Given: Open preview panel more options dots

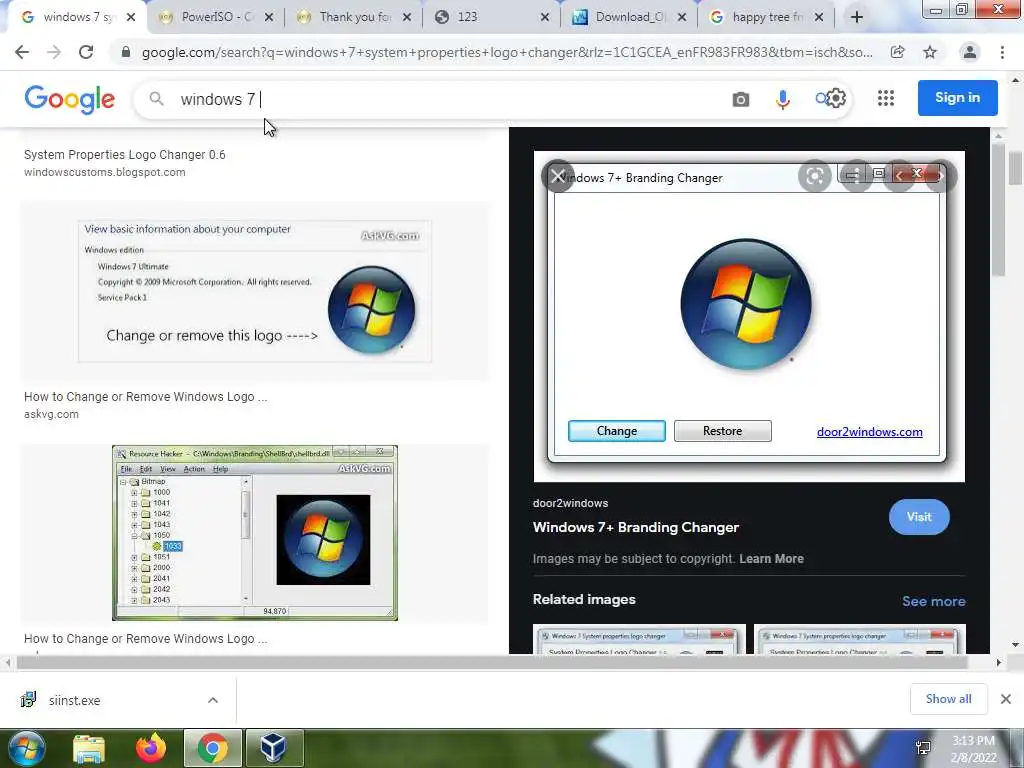Looking at the screenshot, I should click(x=856, y=176).
